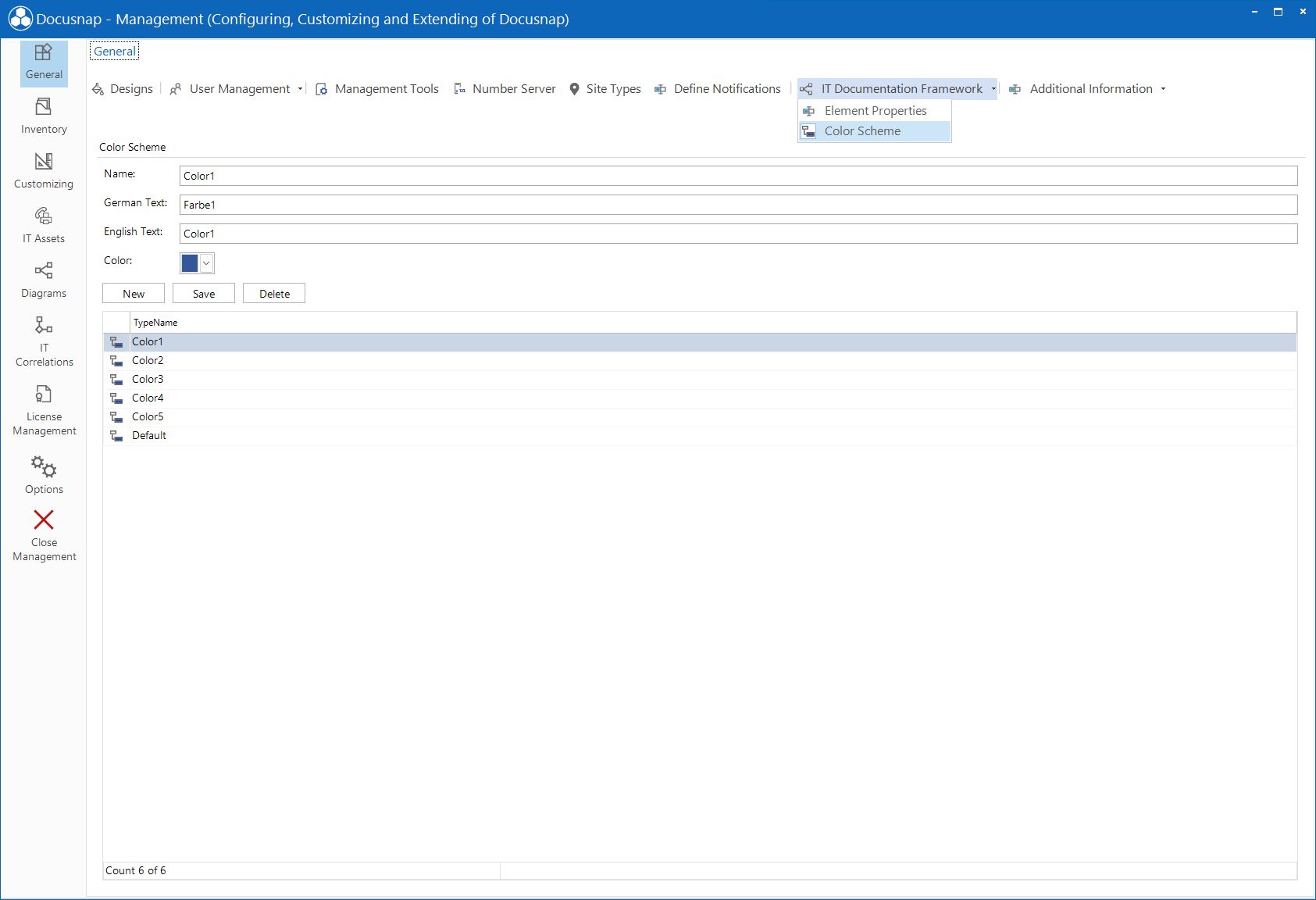Click the New button
Image resolution: width=1316 pixels, height=900 pixels.
[134, 294]
